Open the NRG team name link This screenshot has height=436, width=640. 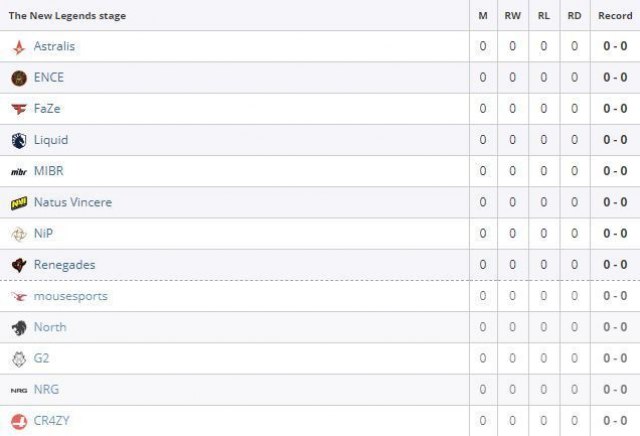47,390
